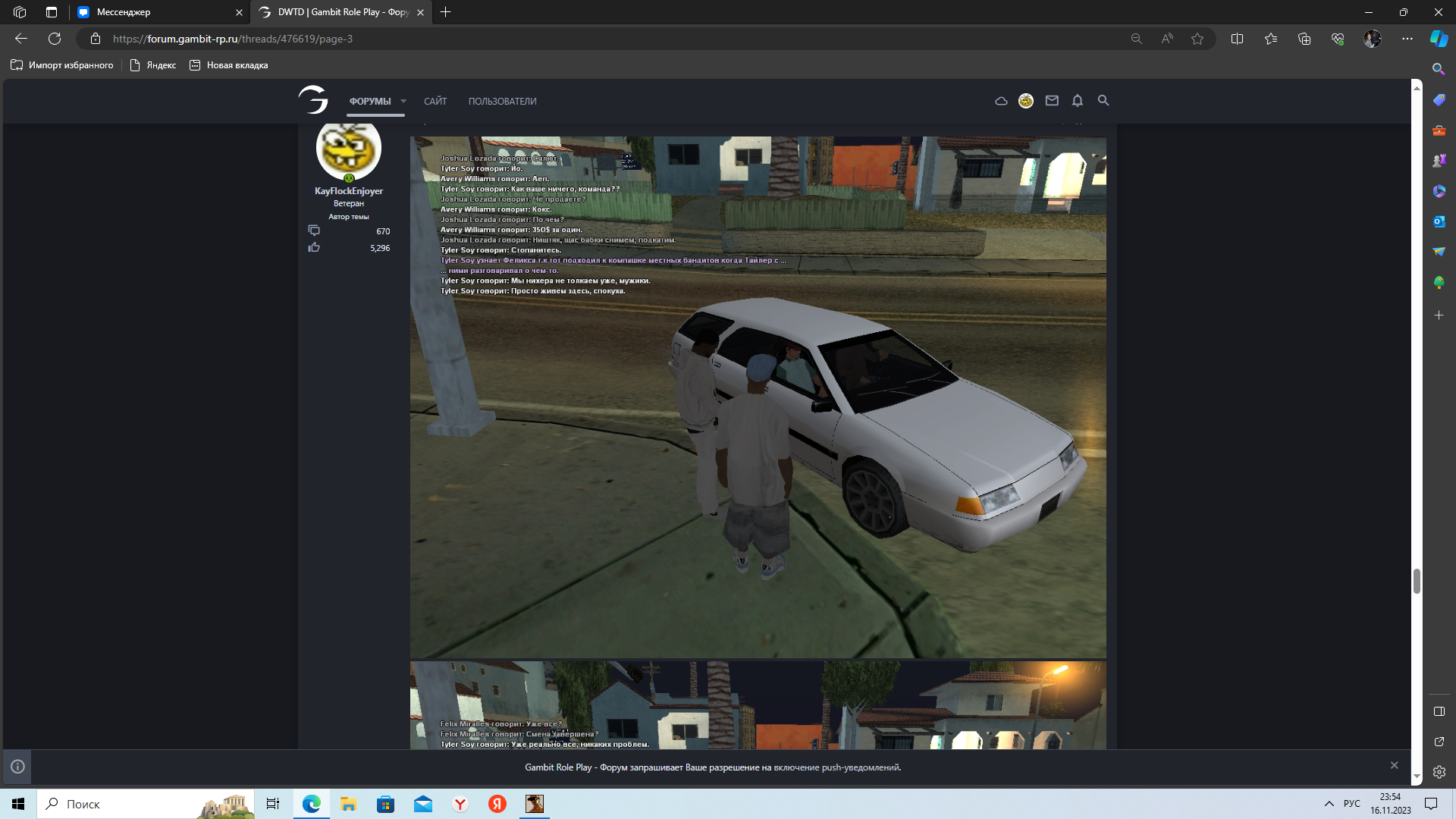Open Пользователи navigation link

[x=502, y=102]
